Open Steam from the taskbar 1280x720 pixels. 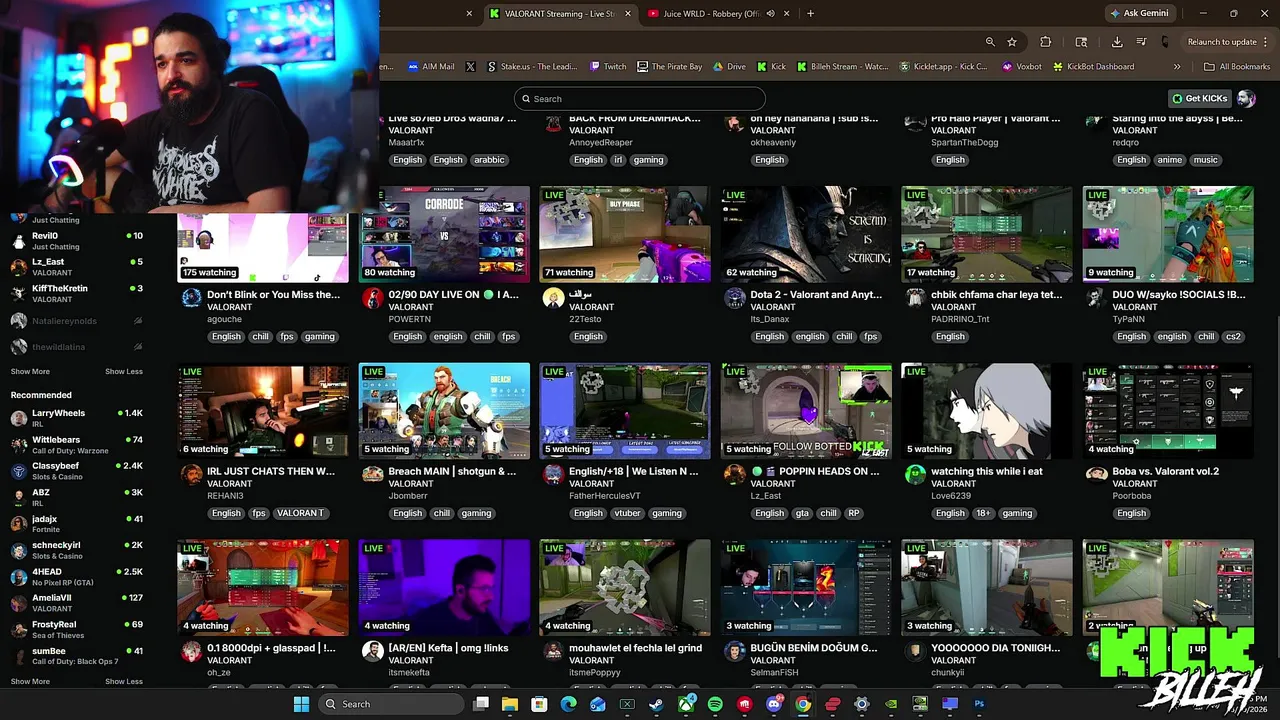point(656,704)
